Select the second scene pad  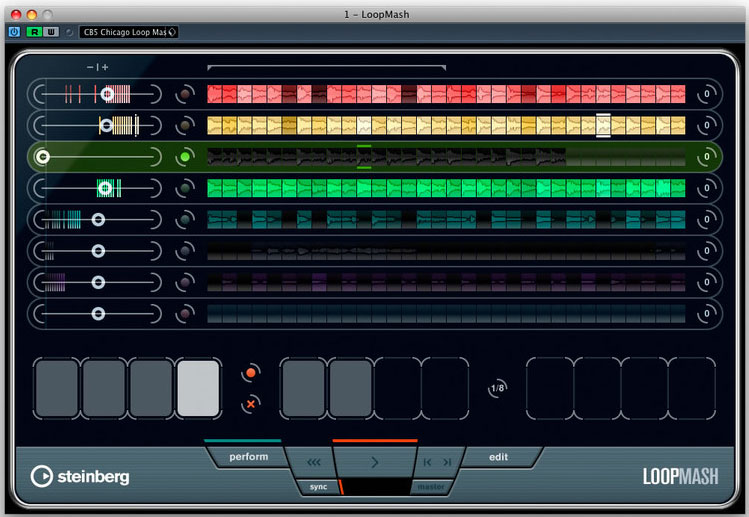click(104, 388)
